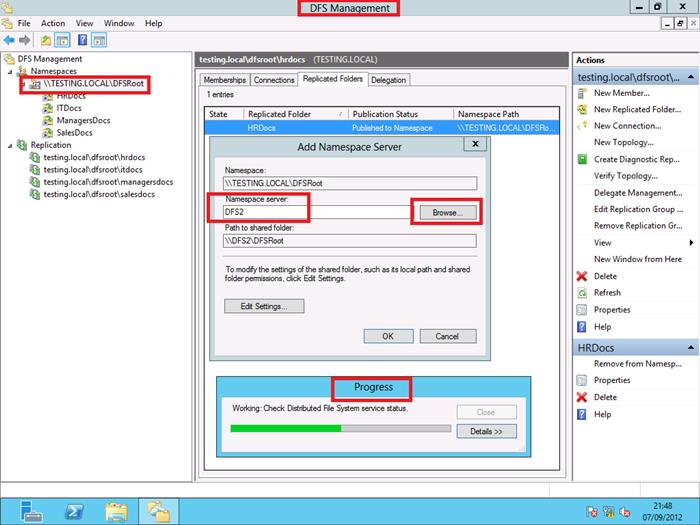The image size is (700, 525).
Task: Collapse the Replication tree node
Action: tap(10, 146)
